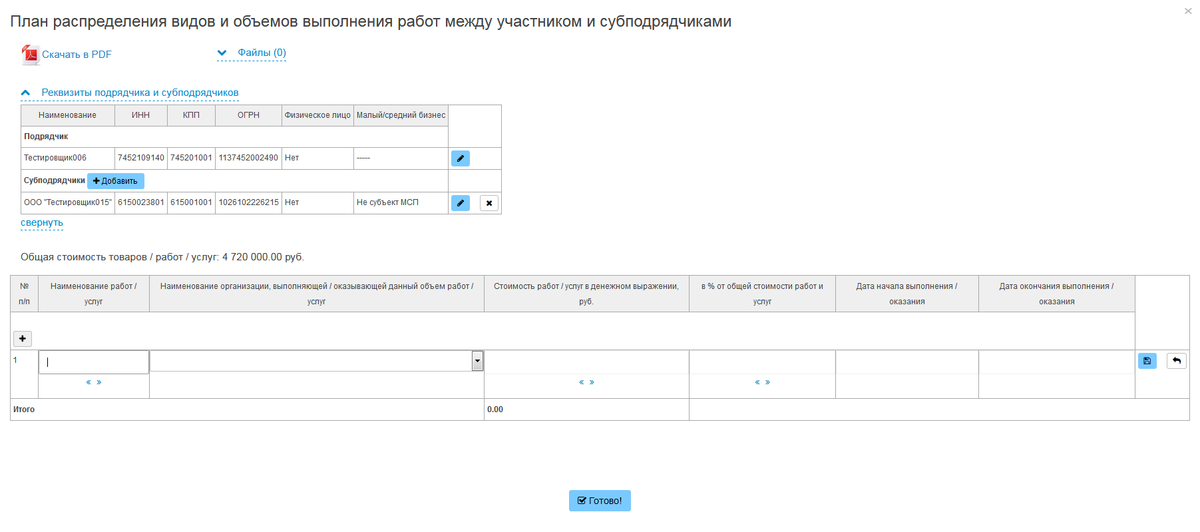Click the cost in rubles field in row 1
Screen dimensions: 1200x532
pos(586,362)
